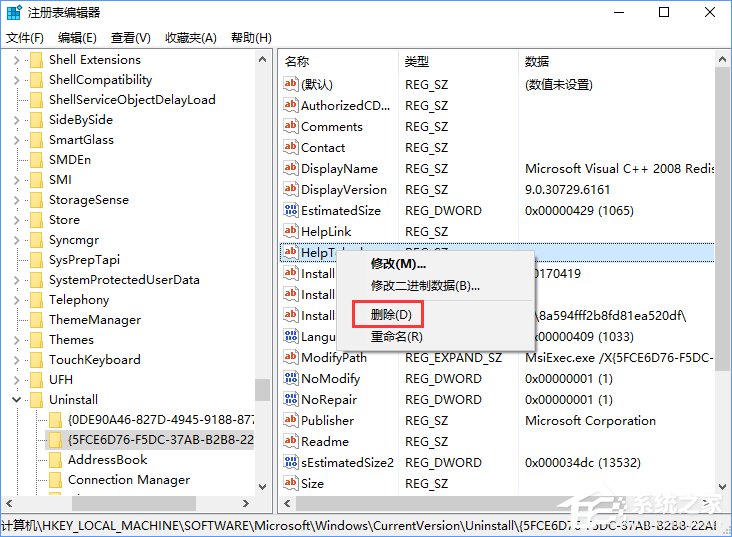Click the DWORD icon beside sEstimatedSize2
This screenshot has width=732, height=537.
(x=290, y=462)
